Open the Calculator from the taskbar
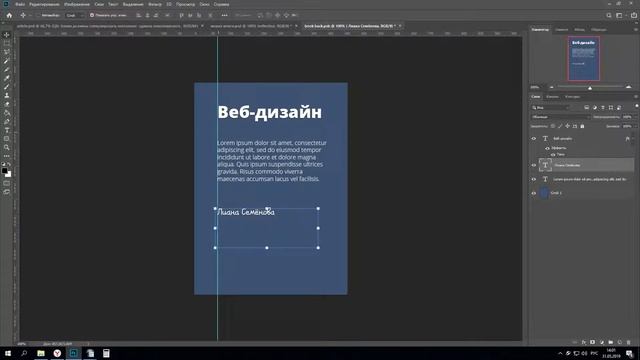This screenshot has width=640, height=360. coord(106,353)
